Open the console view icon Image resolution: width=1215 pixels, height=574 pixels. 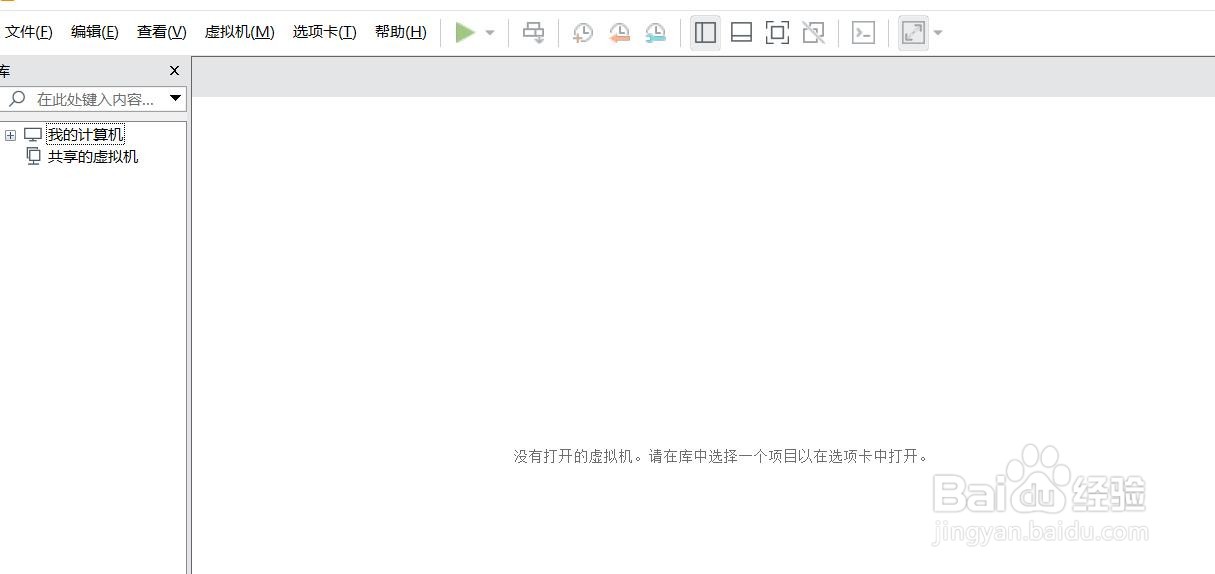863,33
